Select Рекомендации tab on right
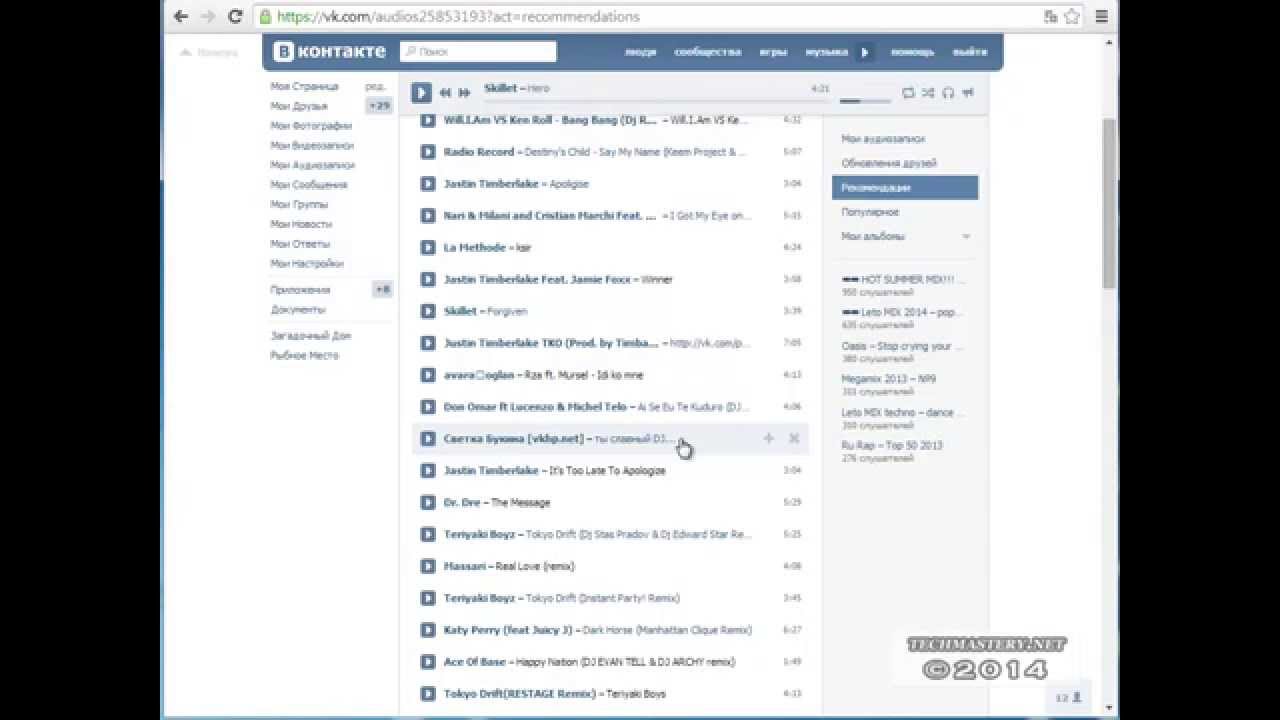 [905, 187]
